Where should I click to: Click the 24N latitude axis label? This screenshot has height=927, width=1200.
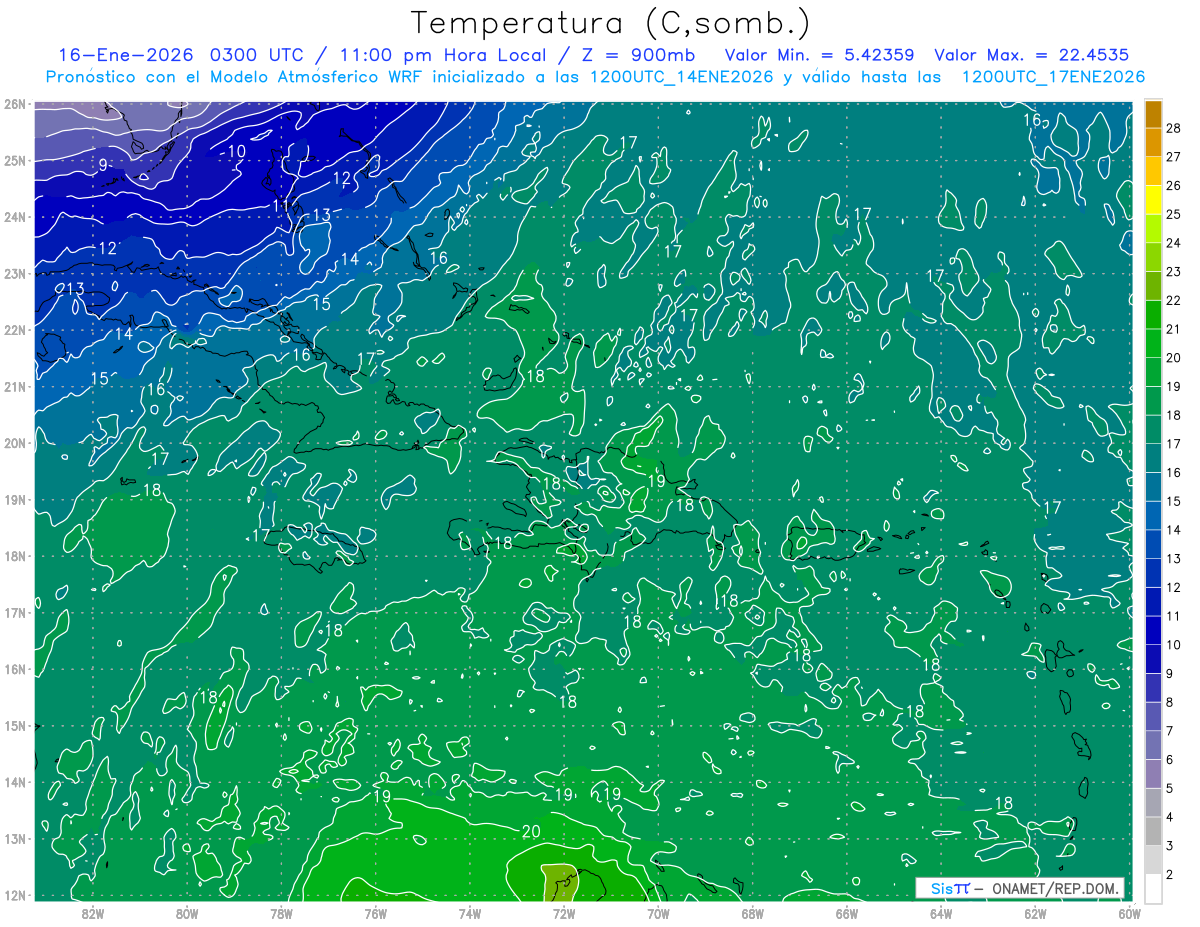[x=14, y=217]
